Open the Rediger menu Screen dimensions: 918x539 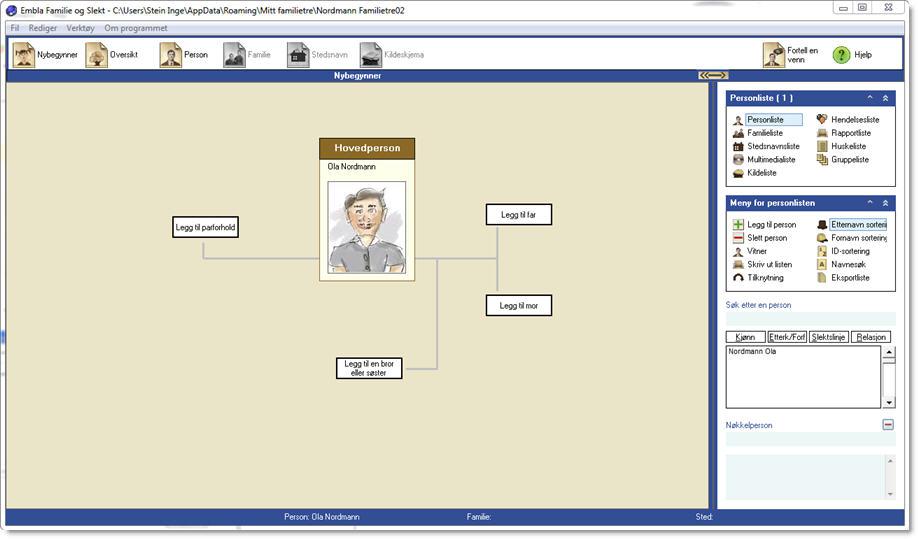click(x=43, y=28)
